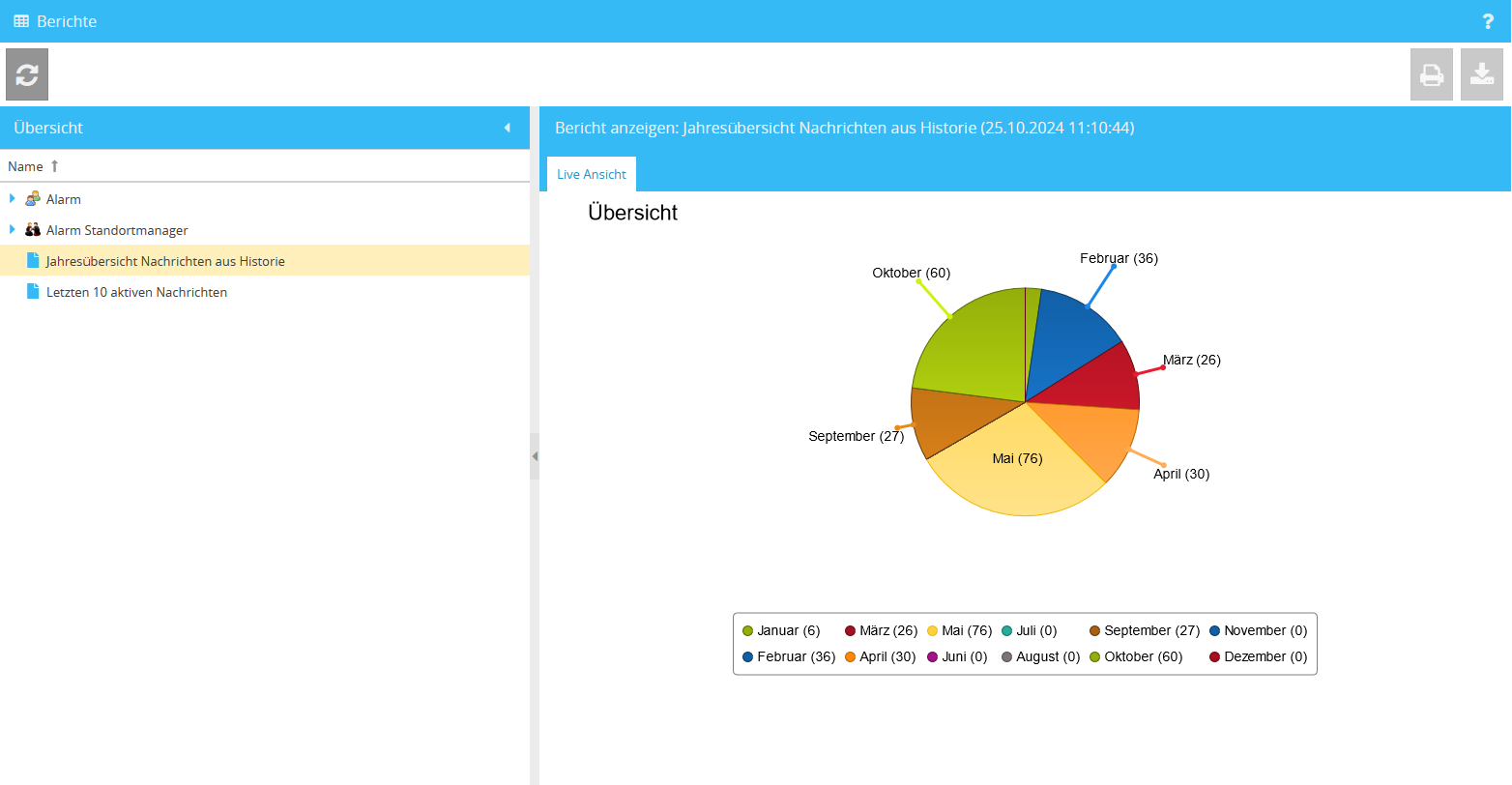Click the Alarm Standortmanager people icon
Screen dimensions: 1512x785
[33, 230]
